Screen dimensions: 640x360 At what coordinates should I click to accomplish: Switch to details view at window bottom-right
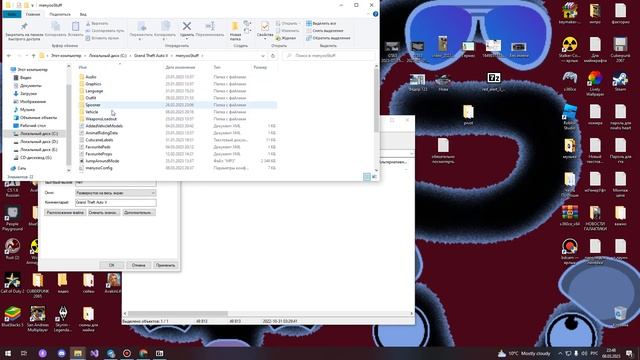coord(367,176)
